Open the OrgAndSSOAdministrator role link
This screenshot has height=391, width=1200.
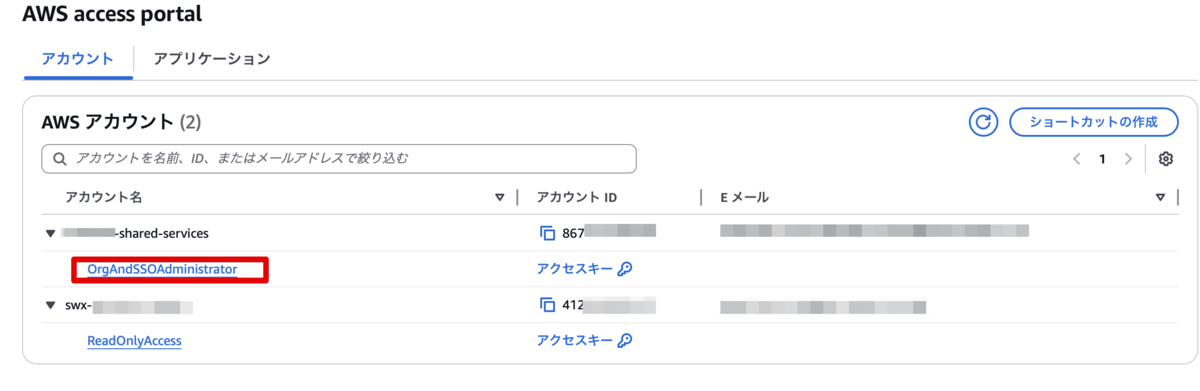click(162, 269)
